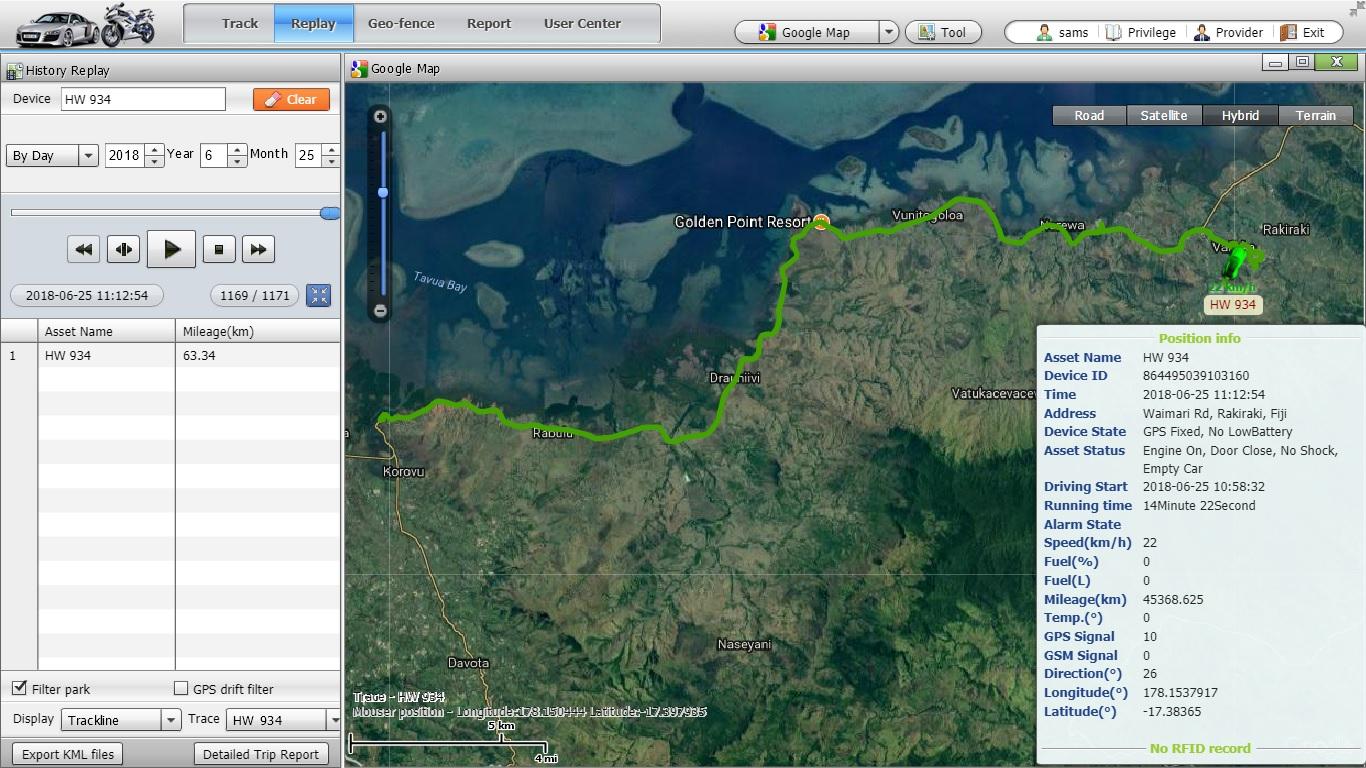The width and height of the screenshot is (1366, 768).
Task: Switch to the Geo-fence tab
Action: tap(401, 23)
